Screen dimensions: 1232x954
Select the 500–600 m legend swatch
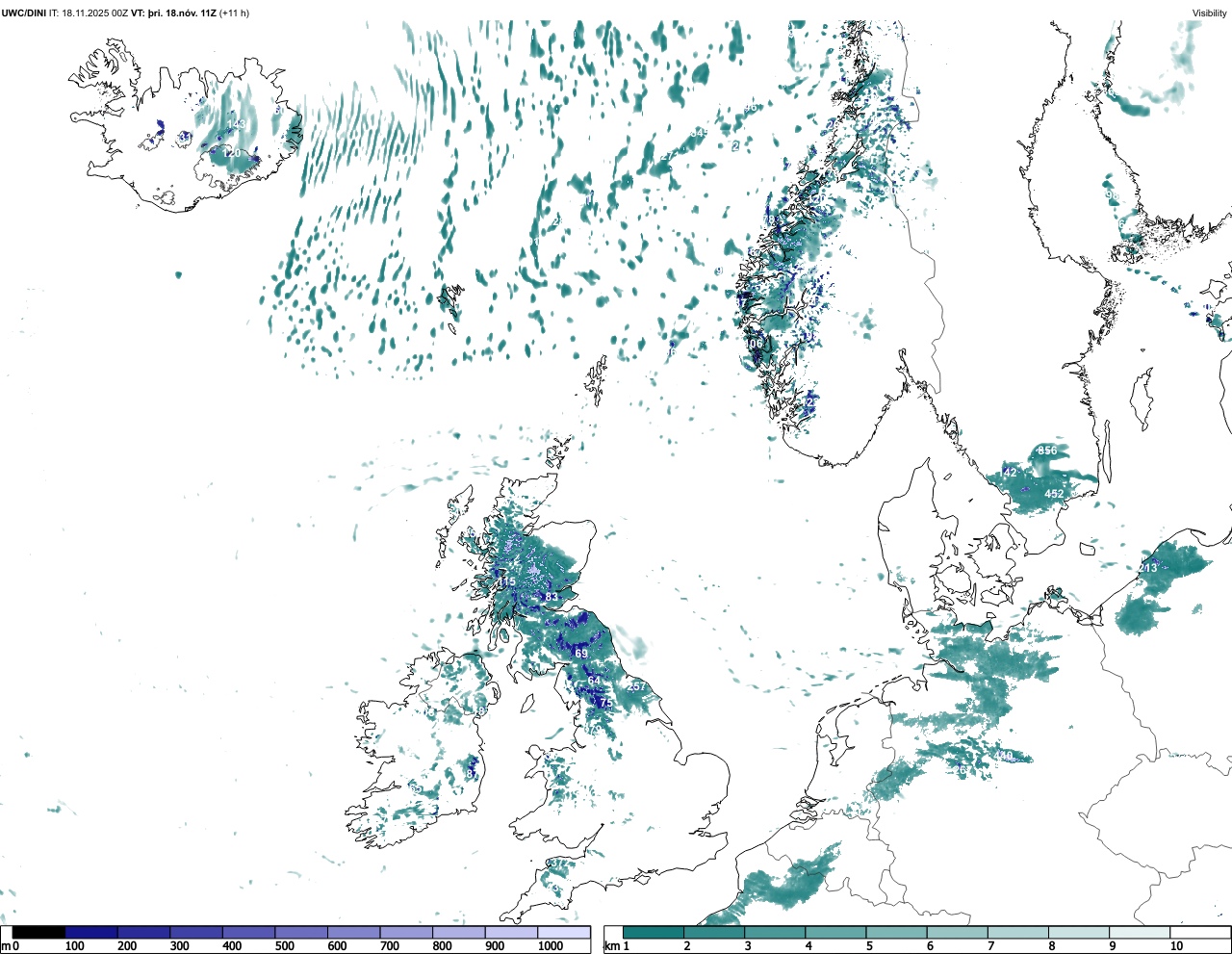(301, 932)
